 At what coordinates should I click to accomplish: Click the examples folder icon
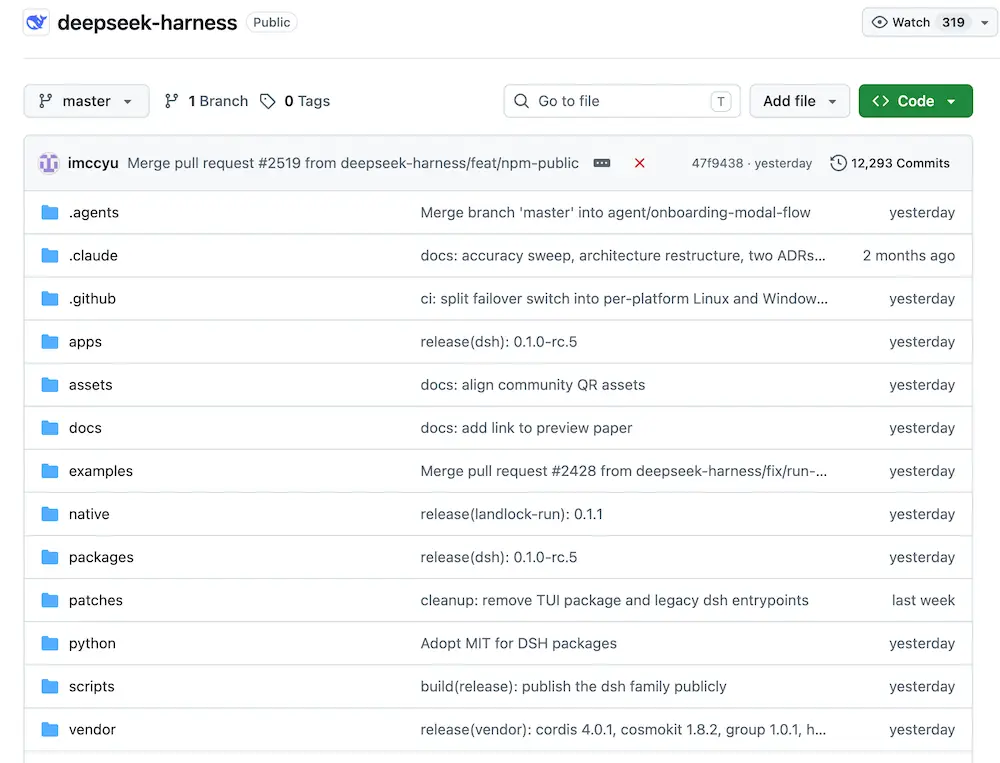click(x=50, y=471)
